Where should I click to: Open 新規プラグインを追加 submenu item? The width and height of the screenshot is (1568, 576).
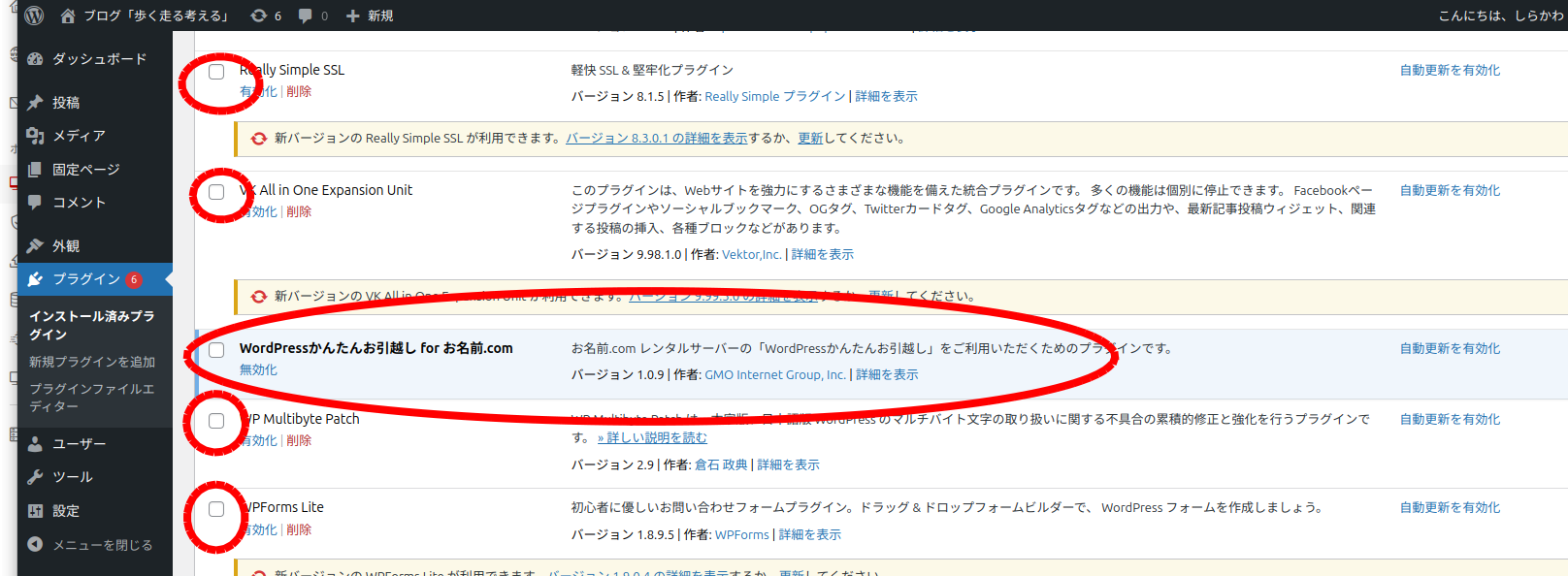click(92, 362)
